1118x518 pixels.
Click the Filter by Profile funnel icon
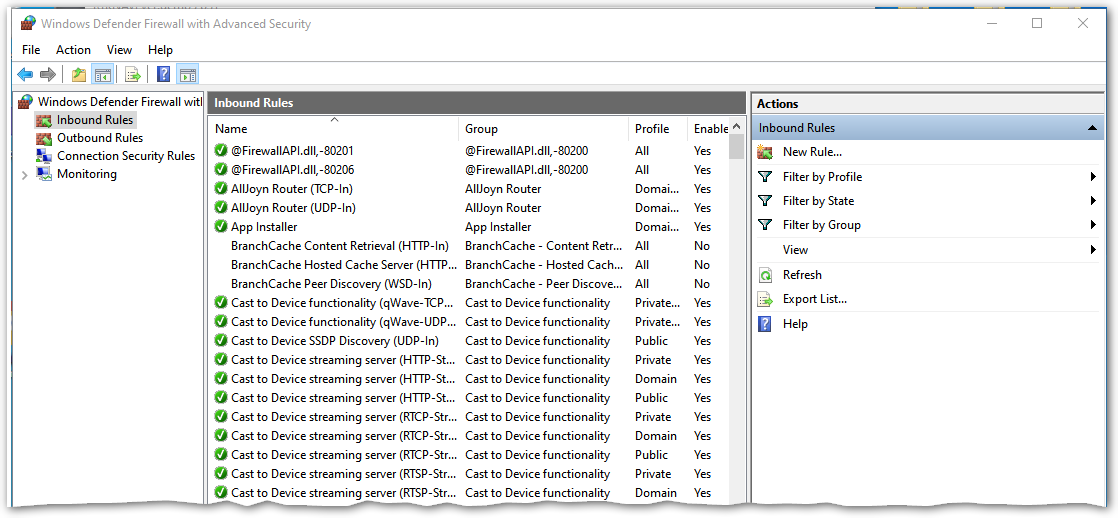765,177
